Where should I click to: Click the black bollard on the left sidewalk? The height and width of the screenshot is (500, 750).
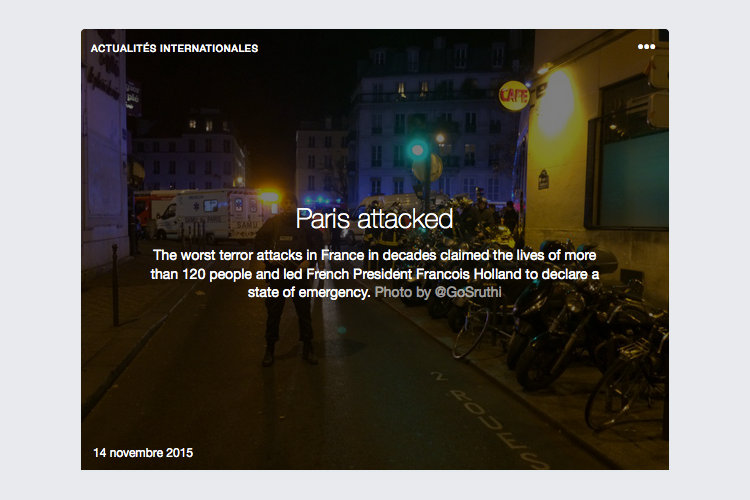115,285
